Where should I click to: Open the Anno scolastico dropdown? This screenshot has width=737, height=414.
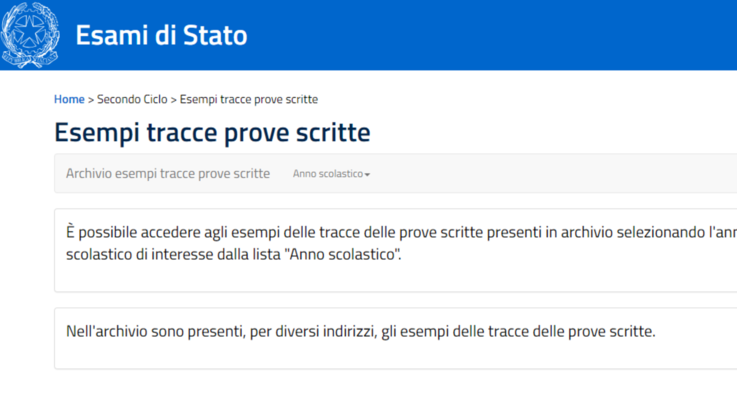point(331,174)
